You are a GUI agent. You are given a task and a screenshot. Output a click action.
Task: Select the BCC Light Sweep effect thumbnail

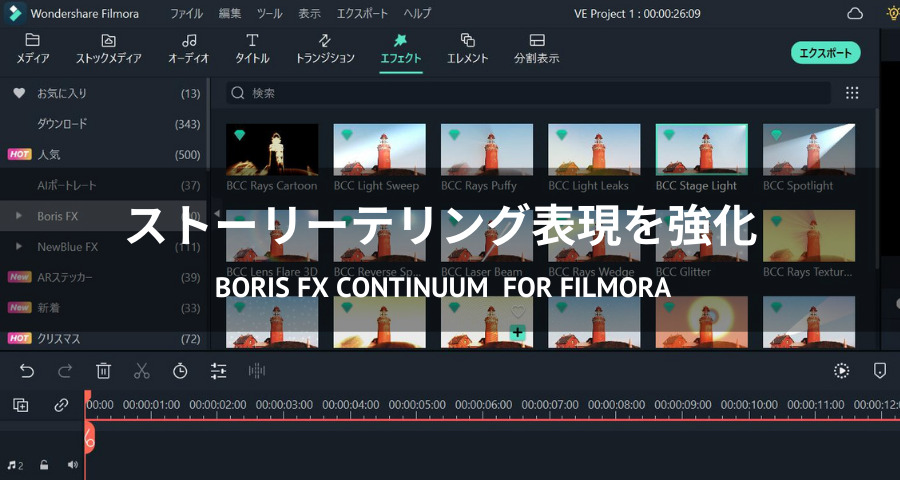pyautogui.click(x=379, y=149)
